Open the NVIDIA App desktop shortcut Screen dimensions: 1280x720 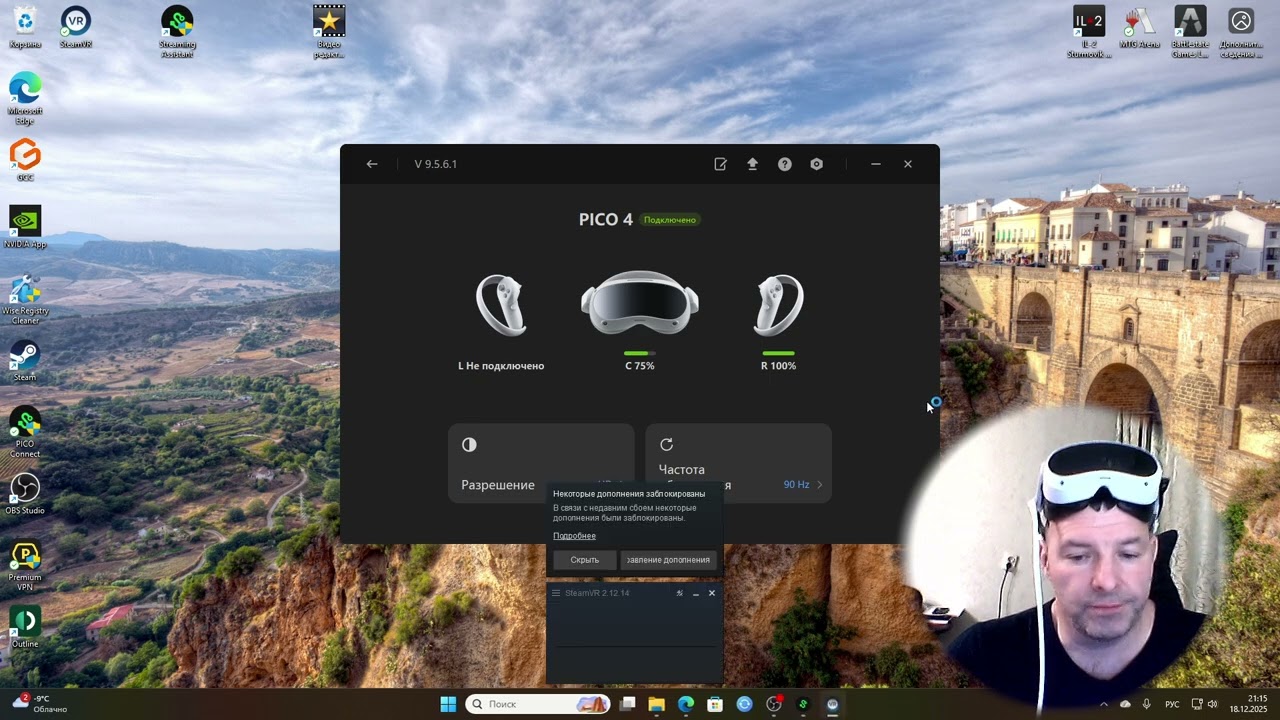(25, 227)
